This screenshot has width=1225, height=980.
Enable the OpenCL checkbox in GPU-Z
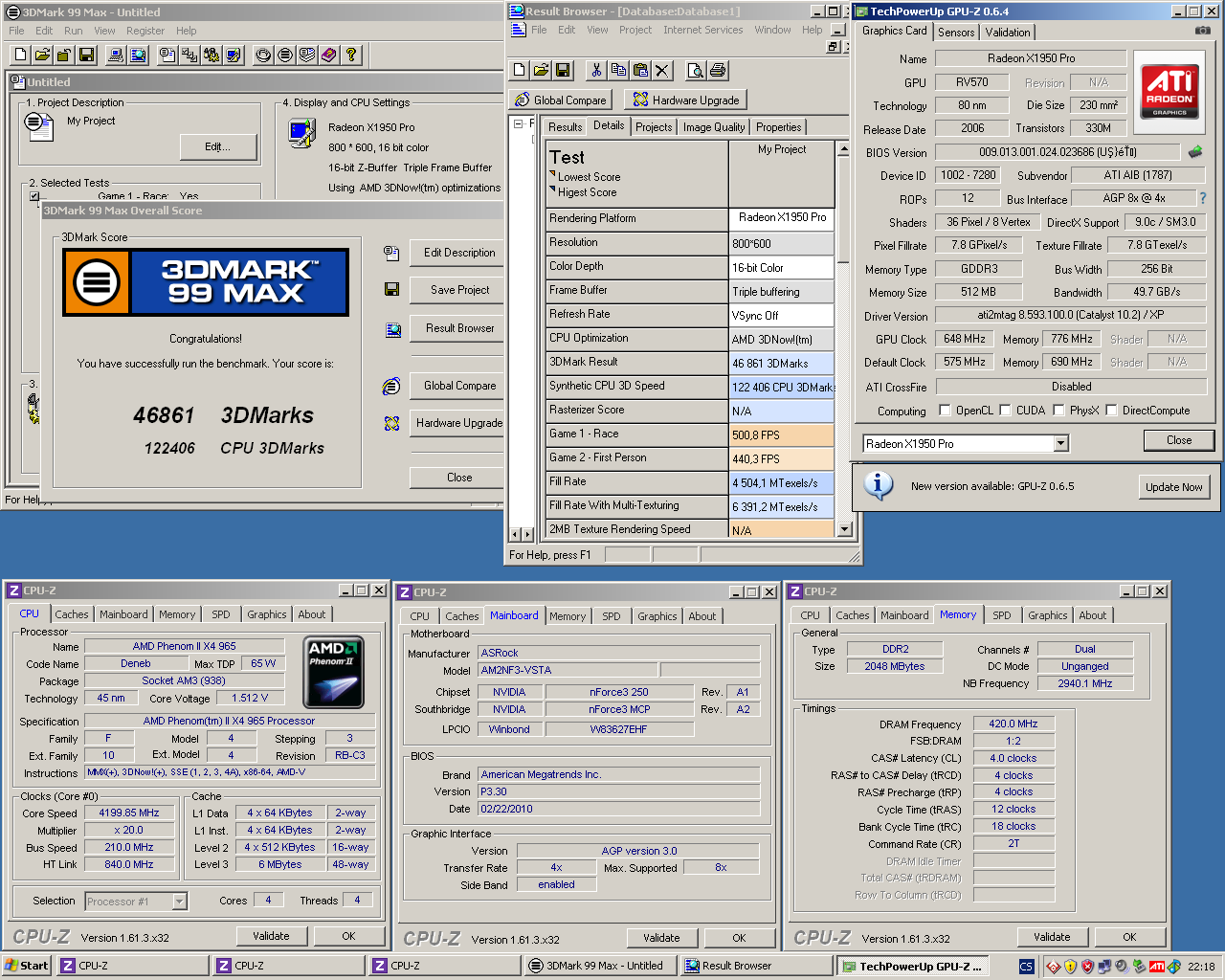pos(945,411)
